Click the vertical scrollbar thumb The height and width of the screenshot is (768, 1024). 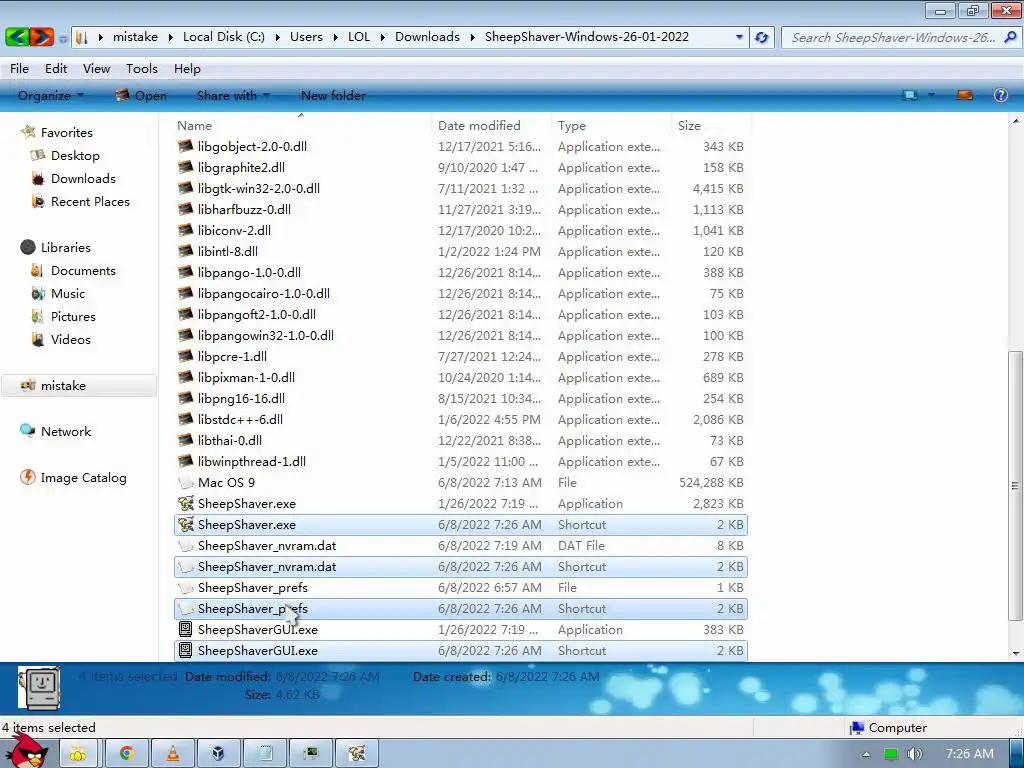click(x=1015, y=485)
